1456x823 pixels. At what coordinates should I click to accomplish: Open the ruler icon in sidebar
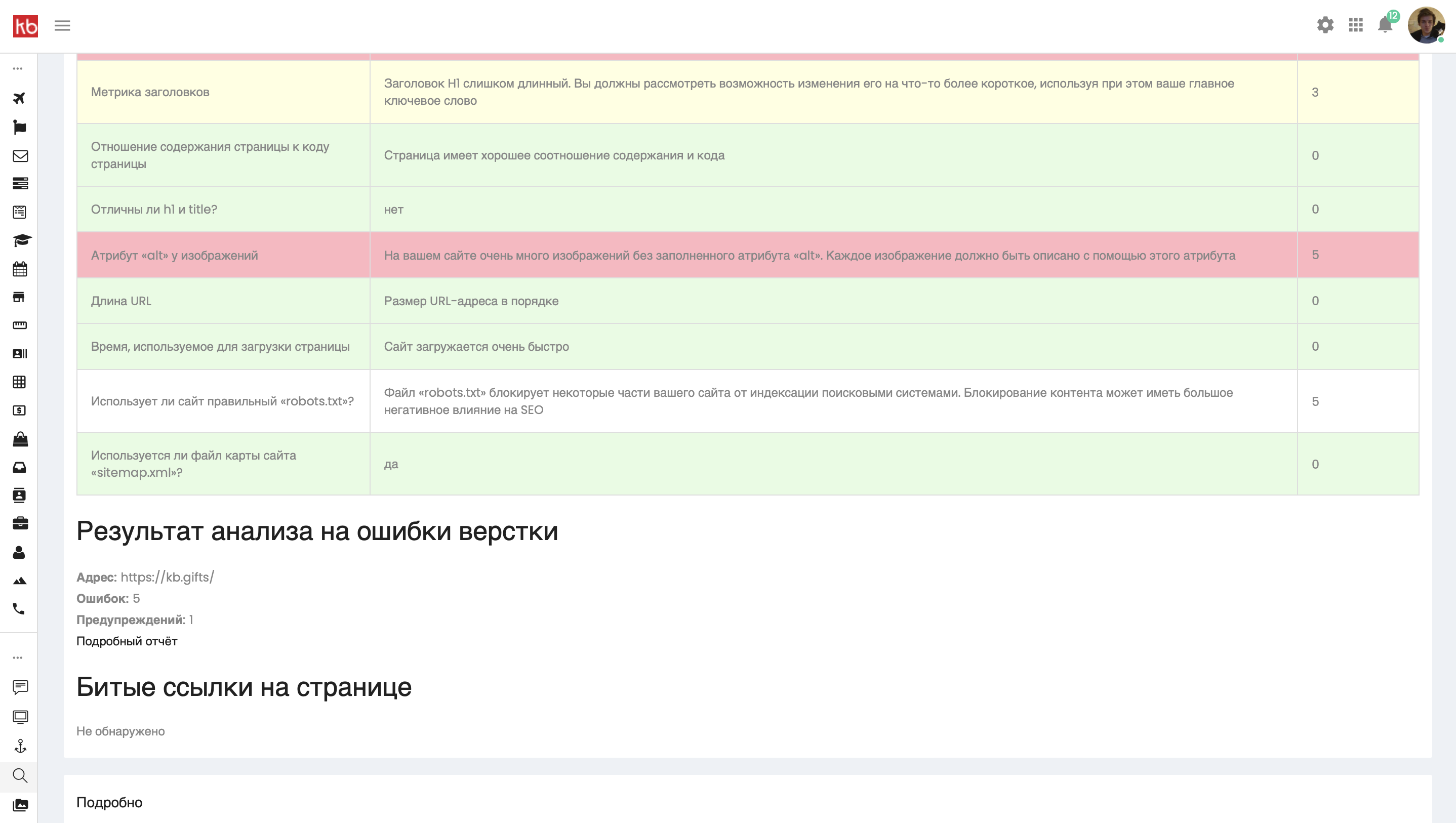(x=20, y=325)
